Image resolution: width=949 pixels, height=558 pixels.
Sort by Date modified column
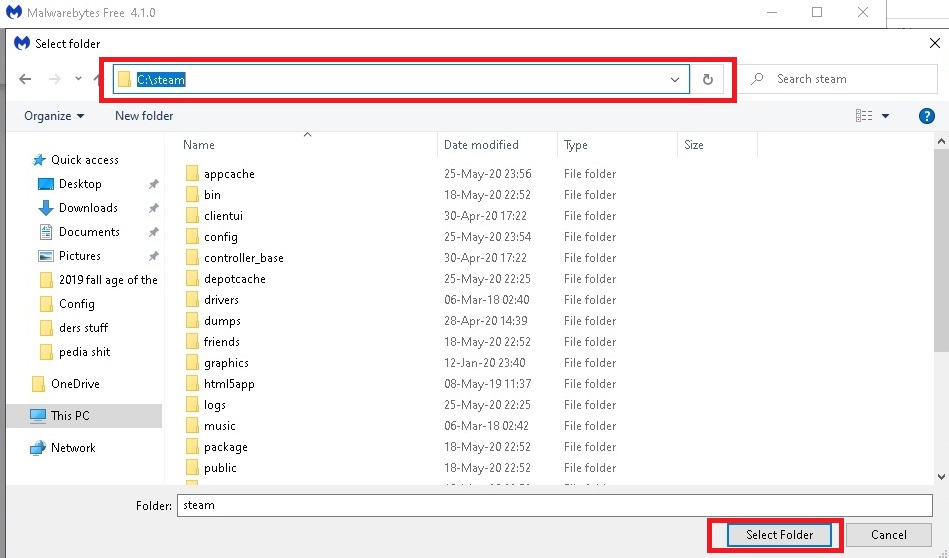[481, 145]
